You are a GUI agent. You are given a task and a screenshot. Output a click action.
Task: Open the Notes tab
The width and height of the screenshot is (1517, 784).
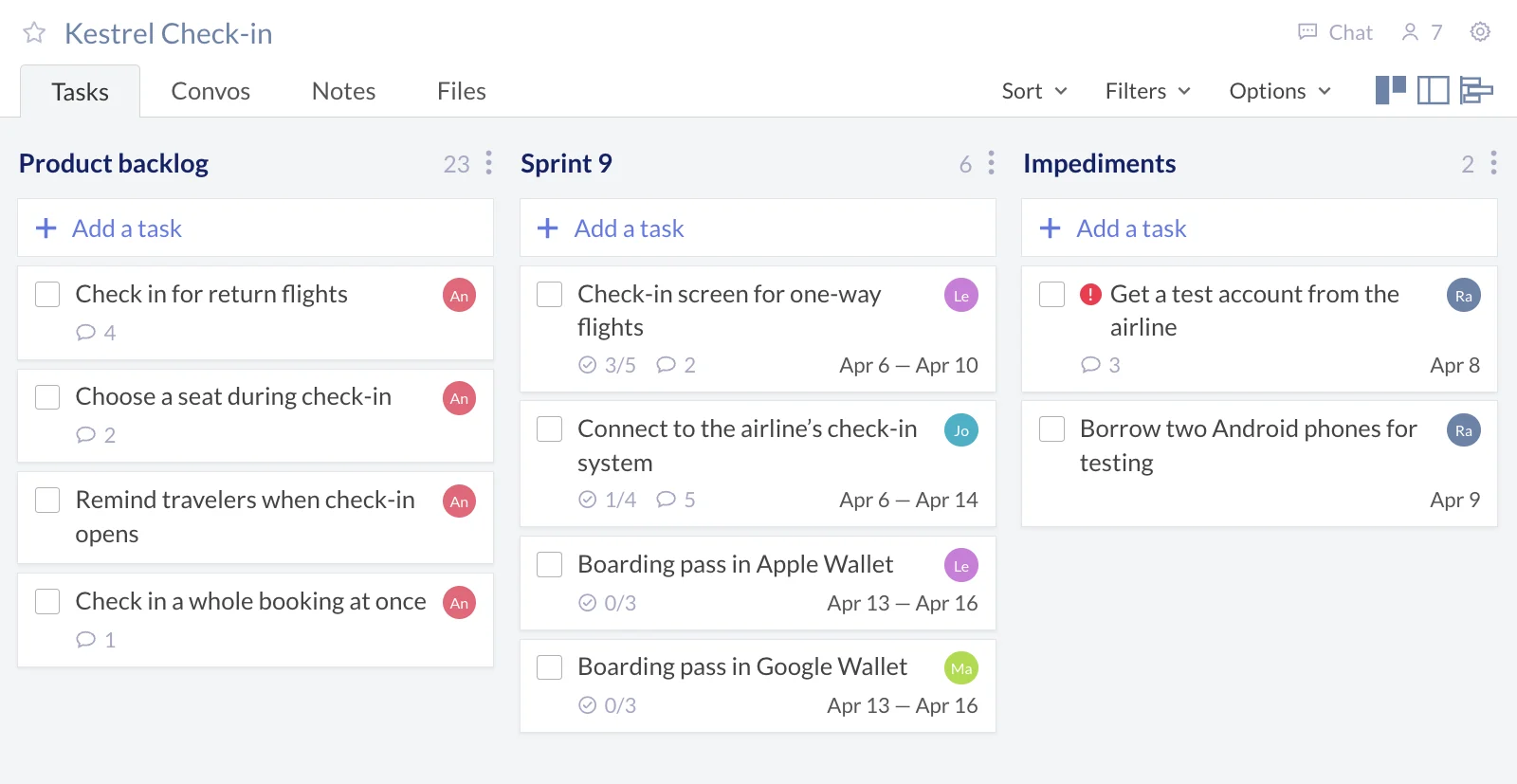tap(343, 91)
